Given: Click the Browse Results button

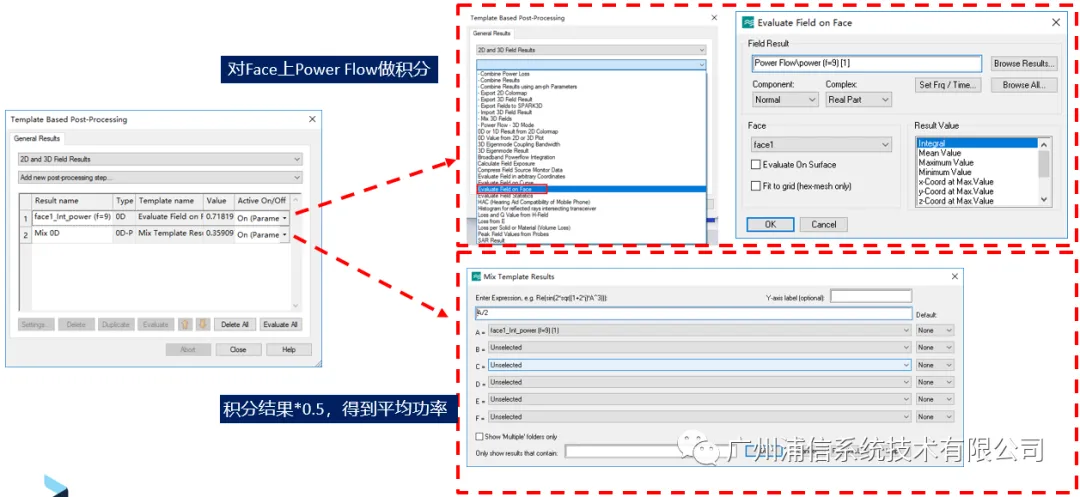Looking at the screenshot, I should point(1024,63).
